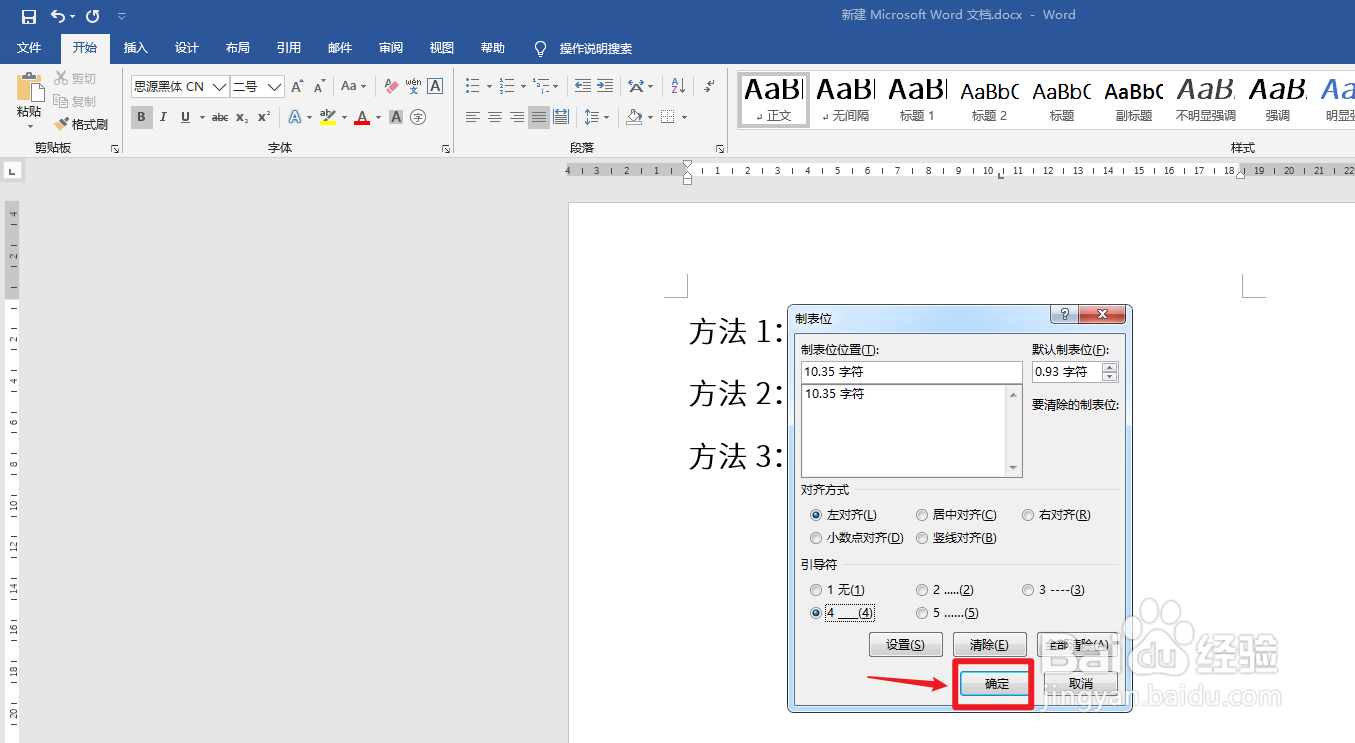The height and width of the screenshot is (743, 1355).
Task: Apply distributed alignment
Action: (x=561, y=117)
